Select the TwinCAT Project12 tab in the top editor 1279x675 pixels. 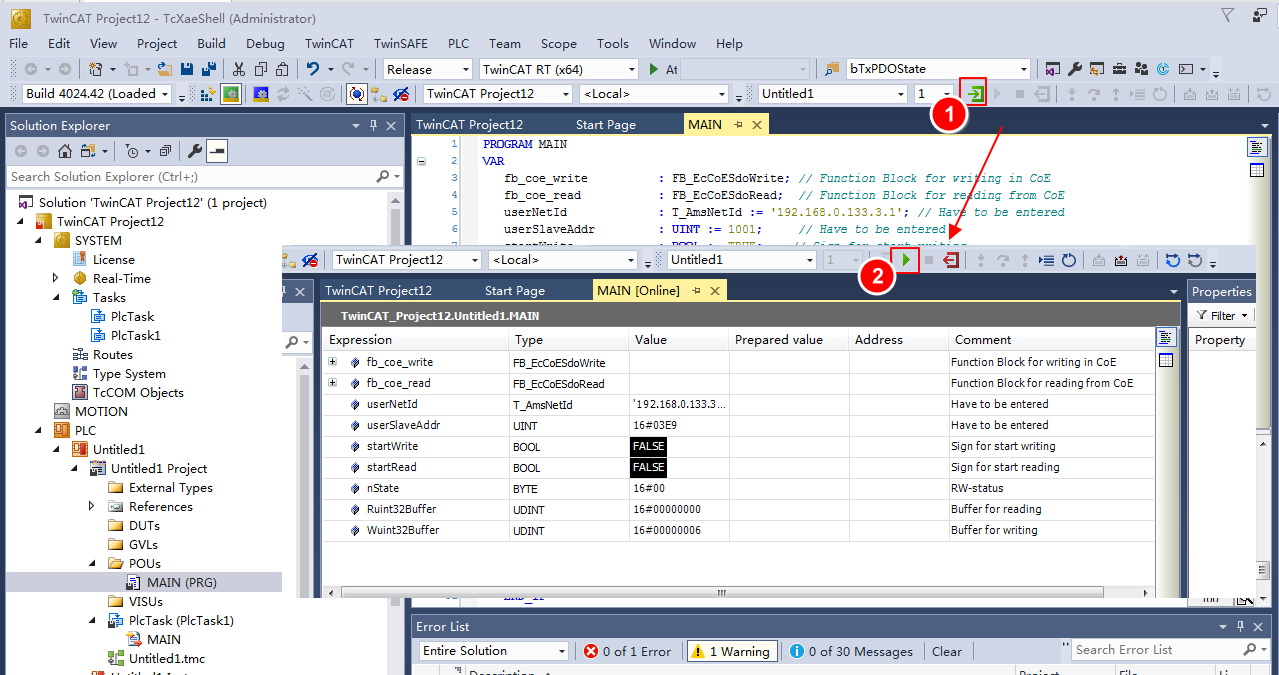pyautogui.click(x=469, y=125)
